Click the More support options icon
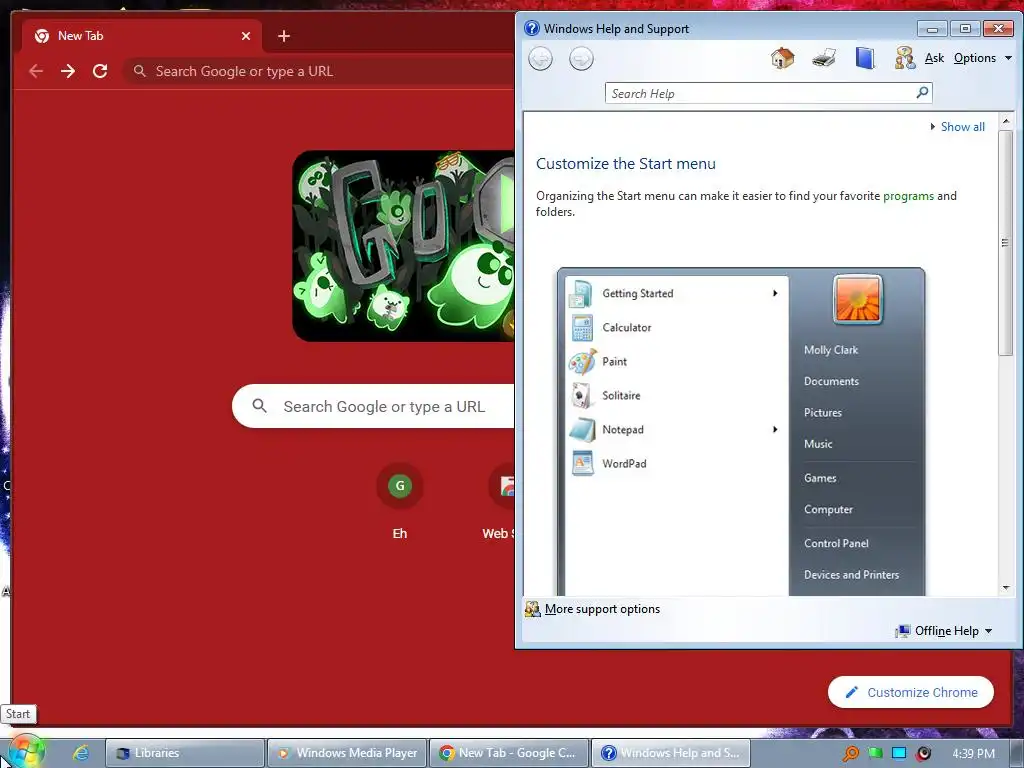The image size is (1024, 768). (x=532, y=609)
